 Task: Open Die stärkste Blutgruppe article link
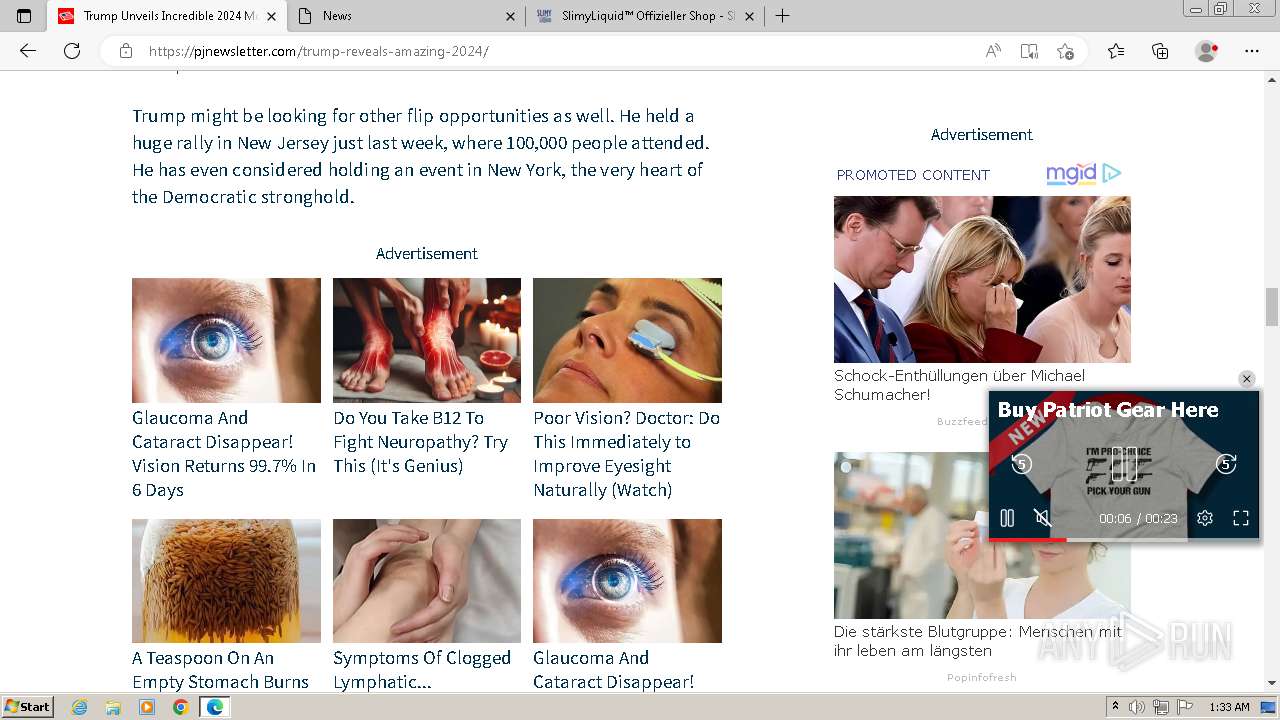point(978,641)
